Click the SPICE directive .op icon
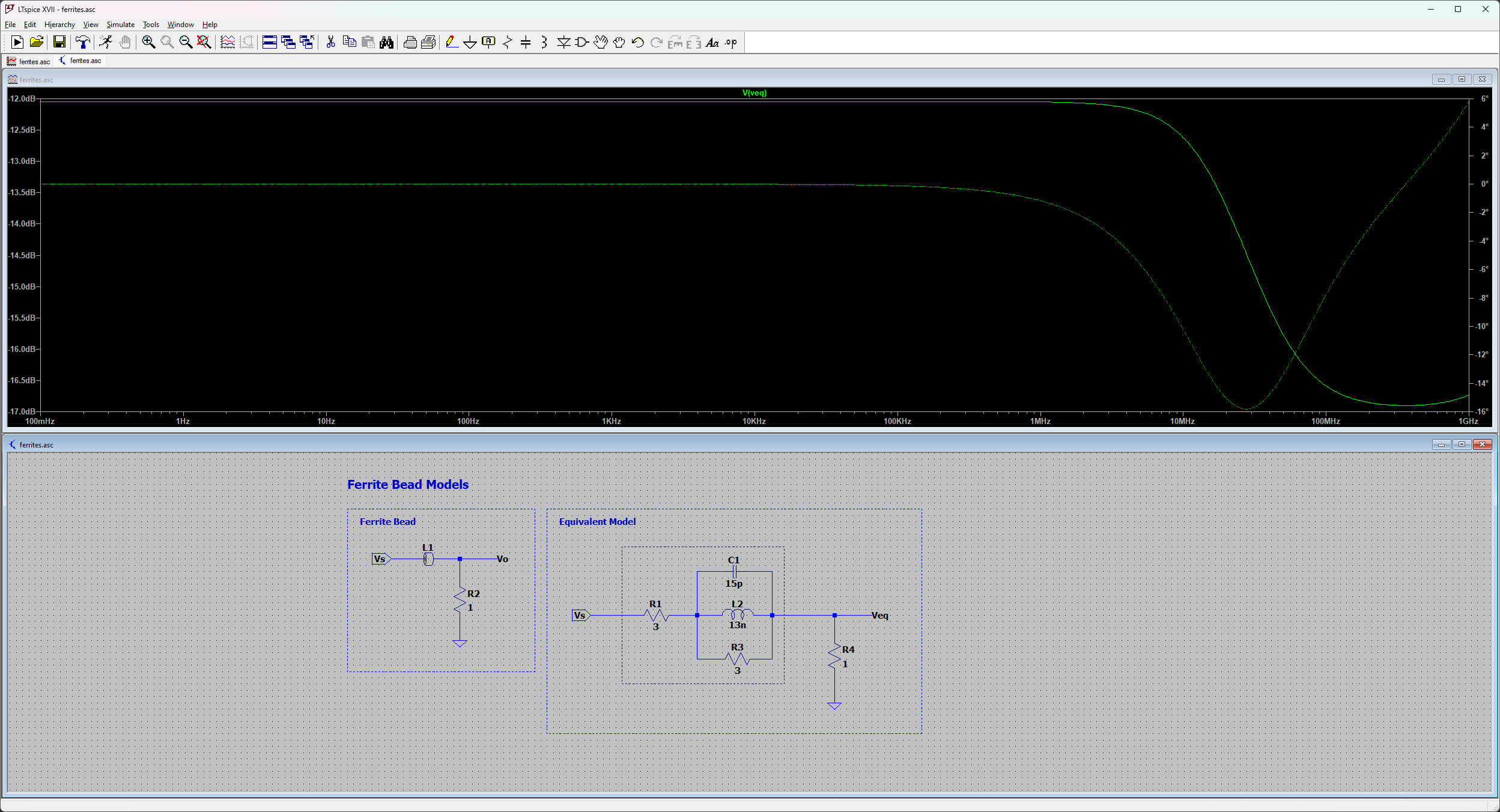The image size is (1500, 812). pyautogui.click(x=731, y=42)
